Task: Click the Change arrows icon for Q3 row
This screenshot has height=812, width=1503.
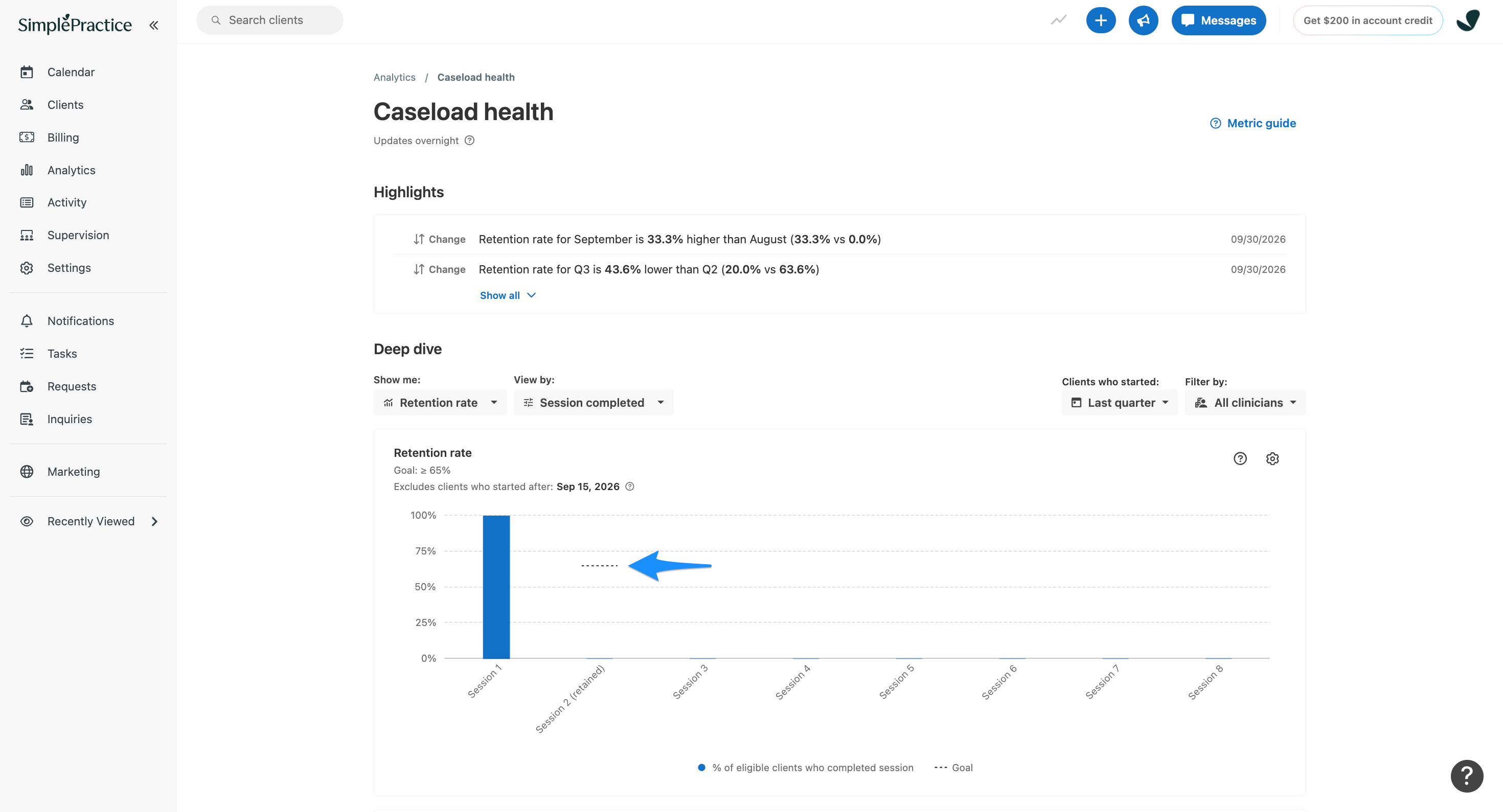Action: point(418,269)
